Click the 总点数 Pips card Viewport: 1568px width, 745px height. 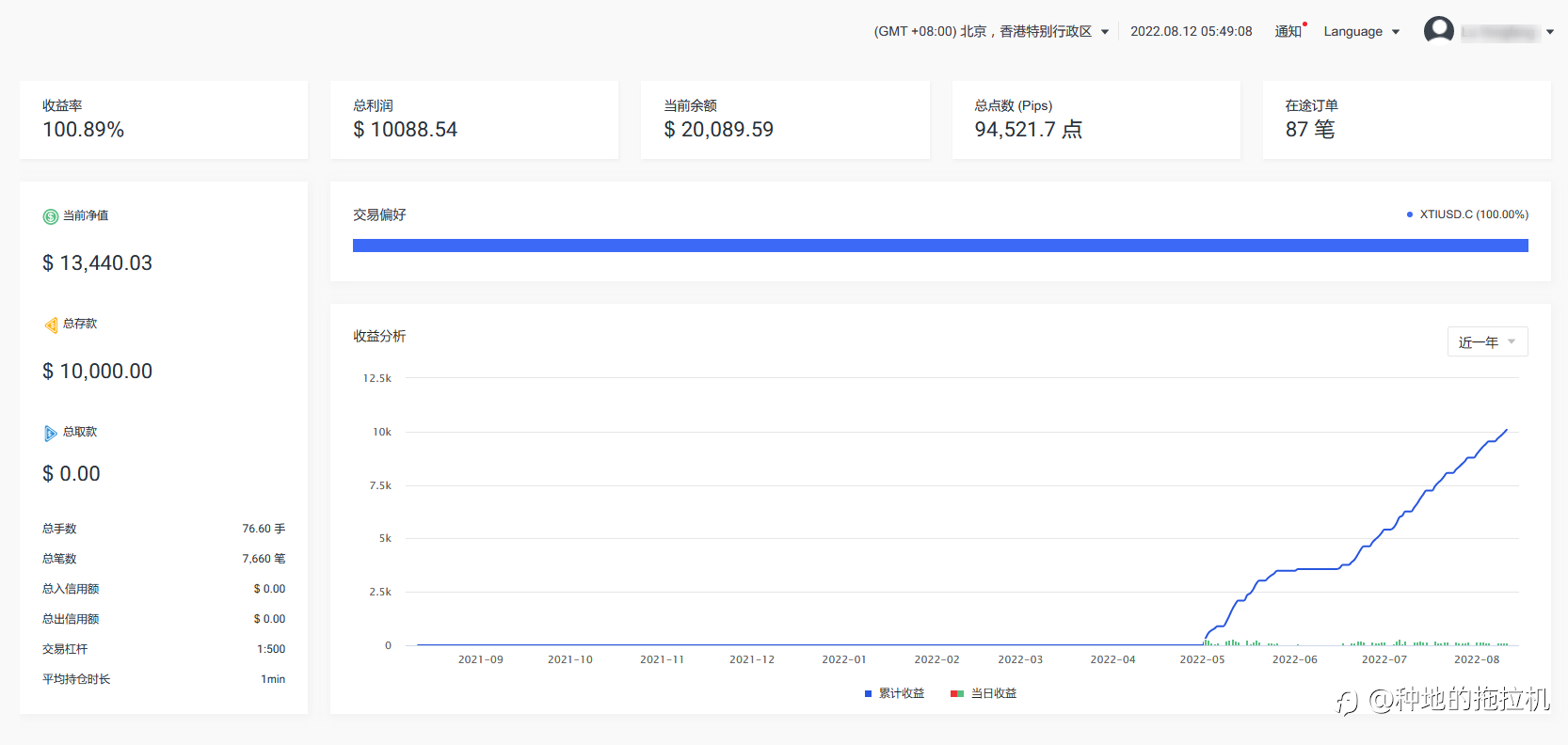1096,119
